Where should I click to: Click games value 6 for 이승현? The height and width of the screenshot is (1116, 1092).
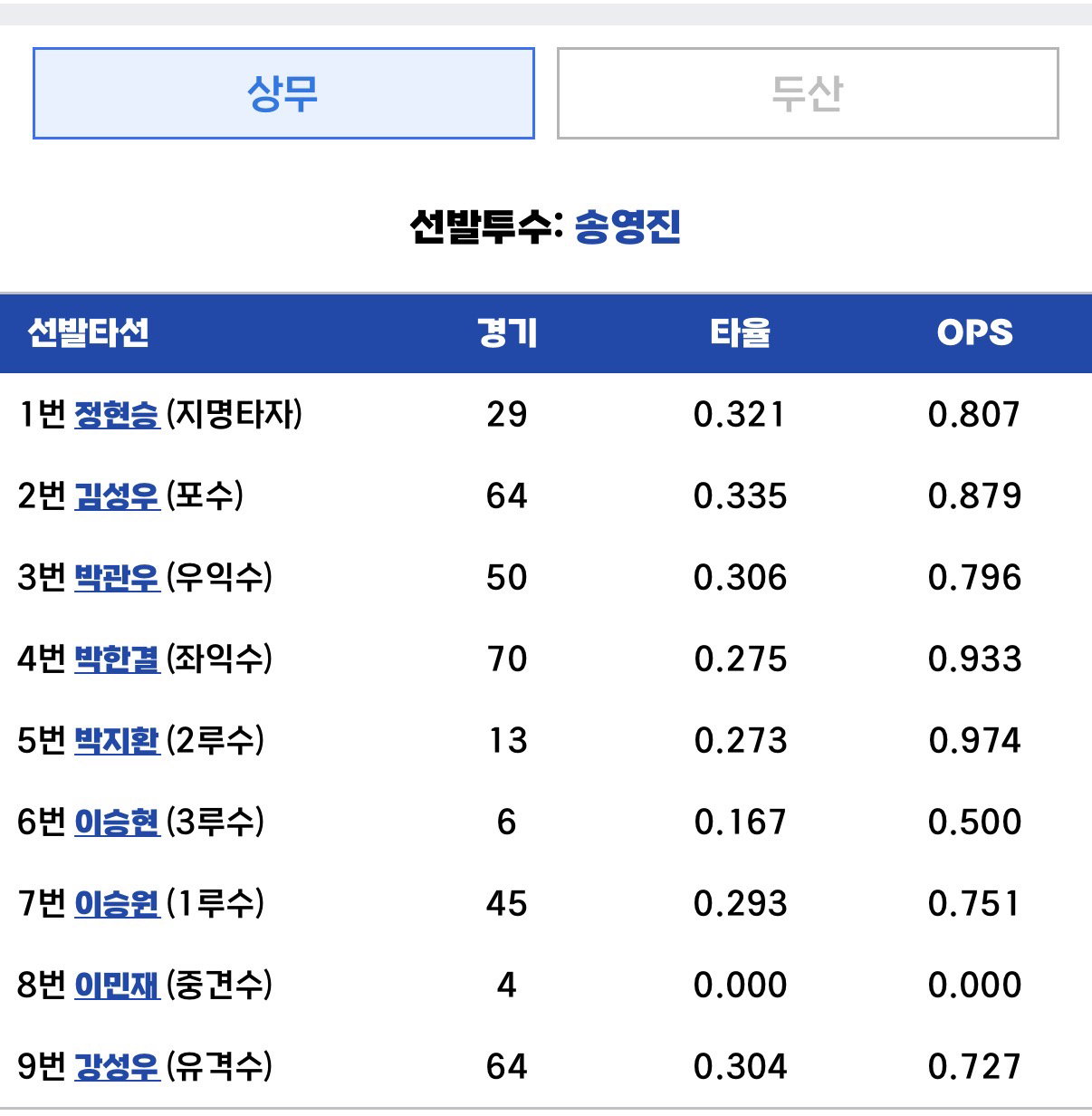(x=507, y=822)
